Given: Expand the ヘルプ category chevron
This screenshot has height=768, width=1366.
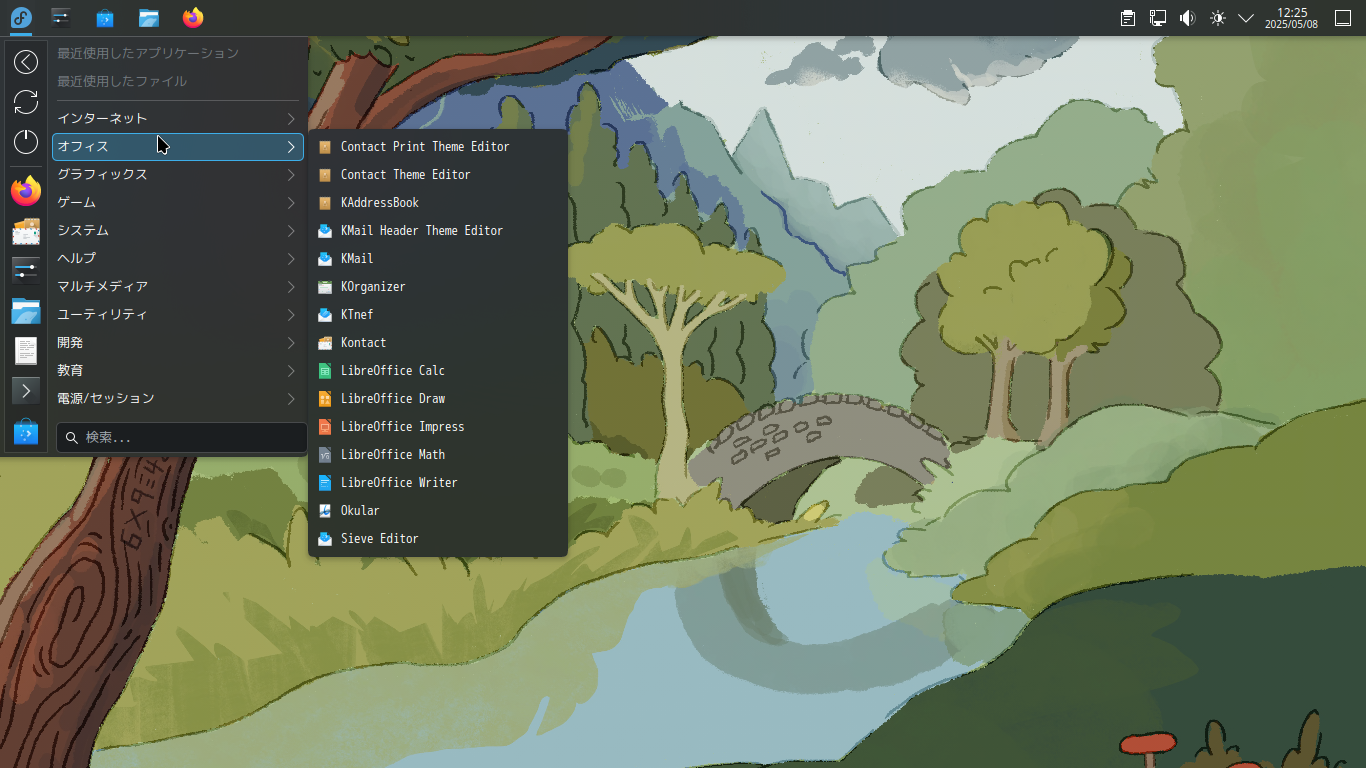Looking at the screenshot, I should 291,259.
